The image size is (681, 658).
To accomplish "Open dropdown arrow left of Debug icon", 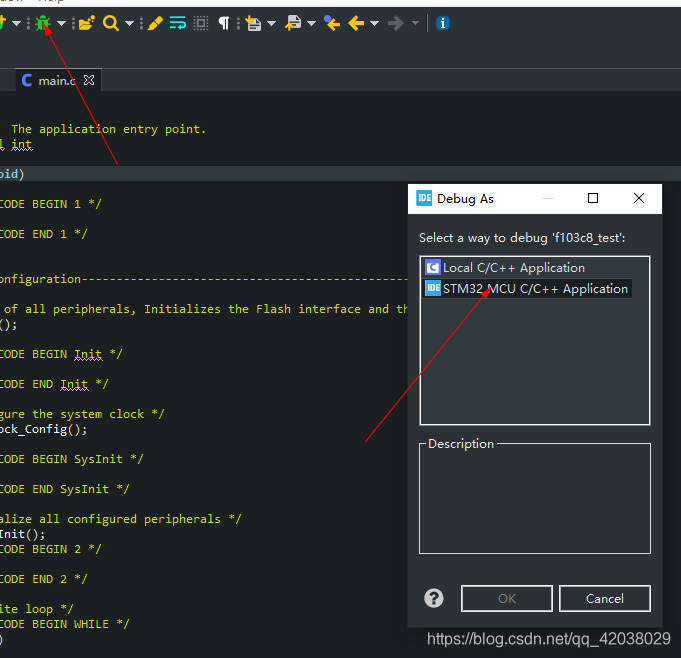I will pos(17,23).
